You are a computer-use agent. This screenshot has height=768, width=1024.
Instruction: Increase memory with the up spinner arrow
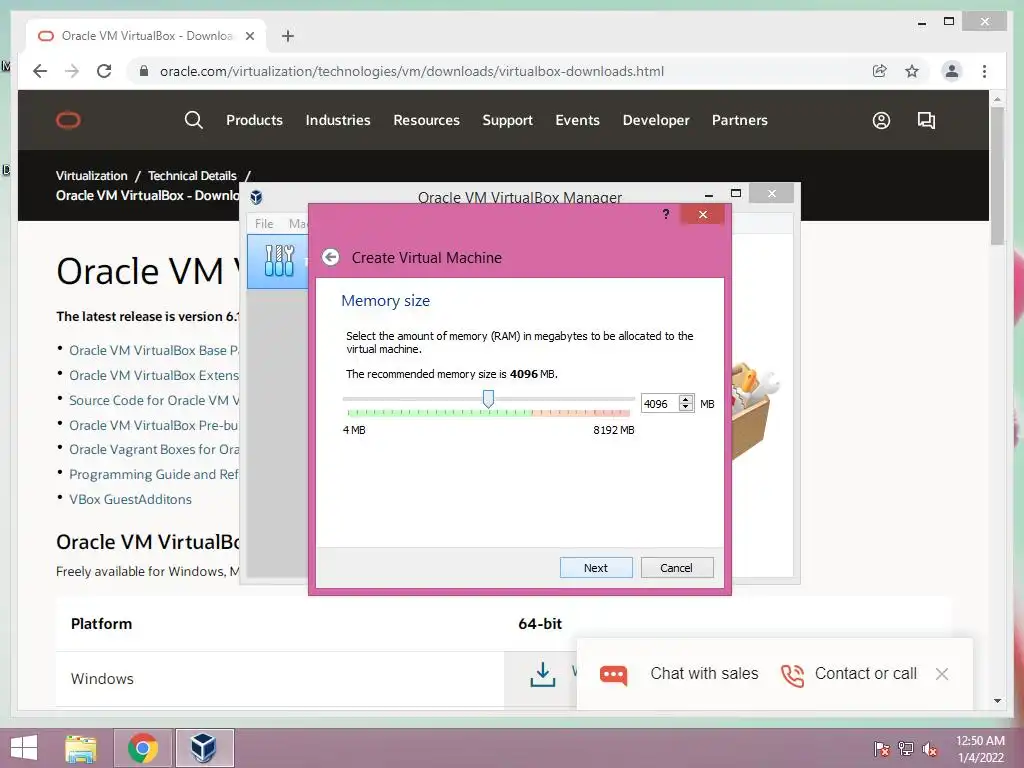686,399
